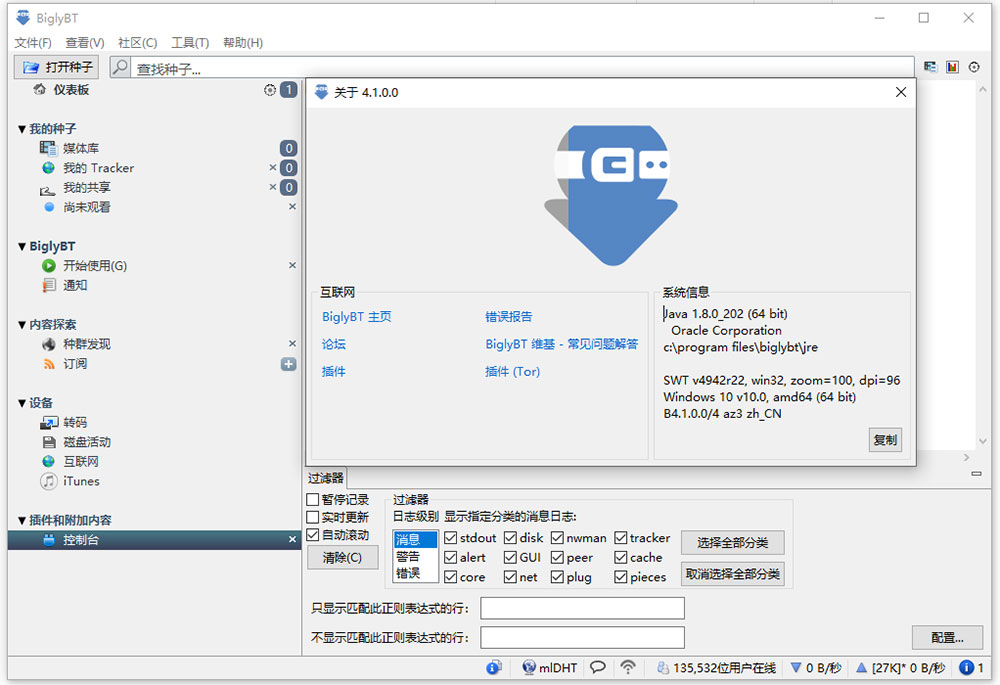
Task: Switch to the 过滤器 tab
Action: pyautogui.click(x=326, y=478)
